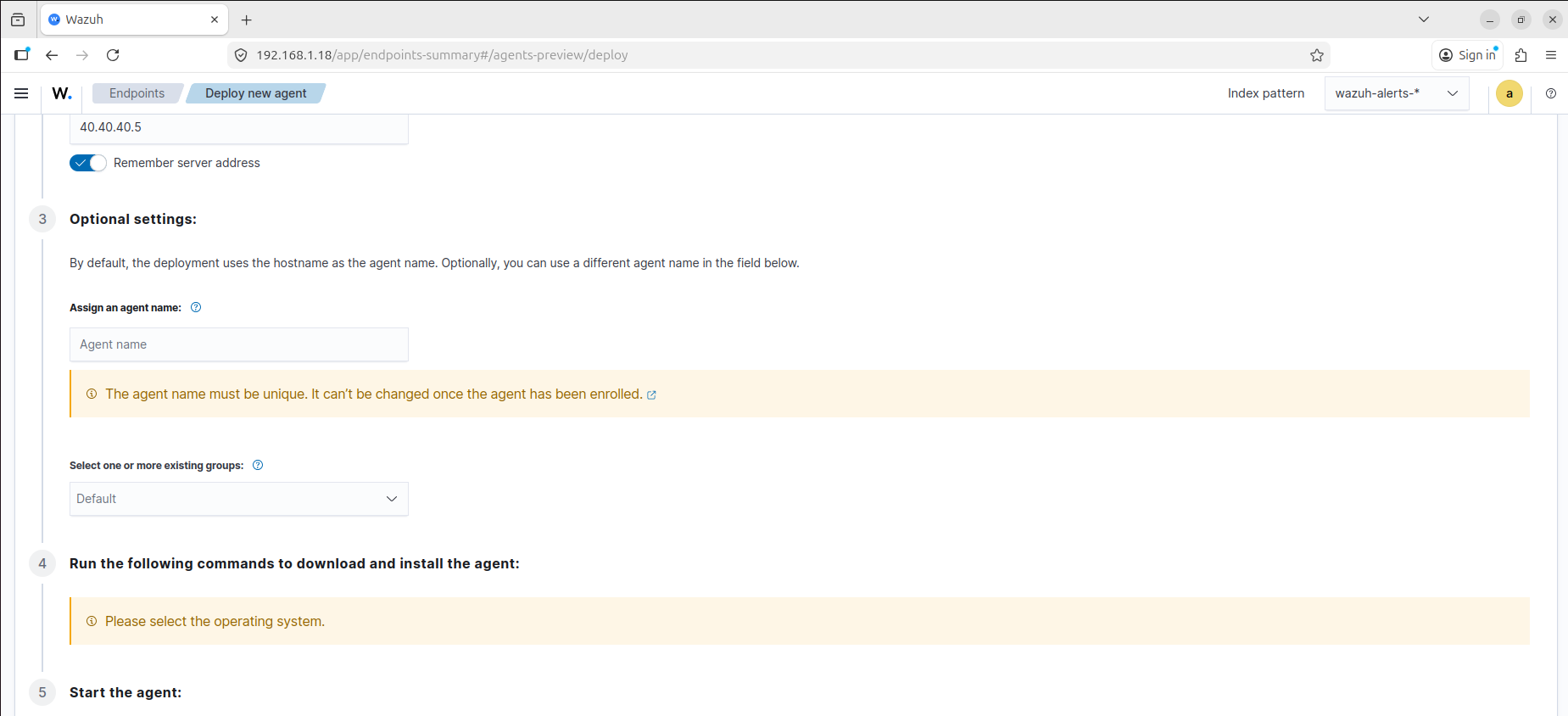The image size is (1568, 716).
Task: Click help icon beside existing groups label
Action: coord(258,465)
